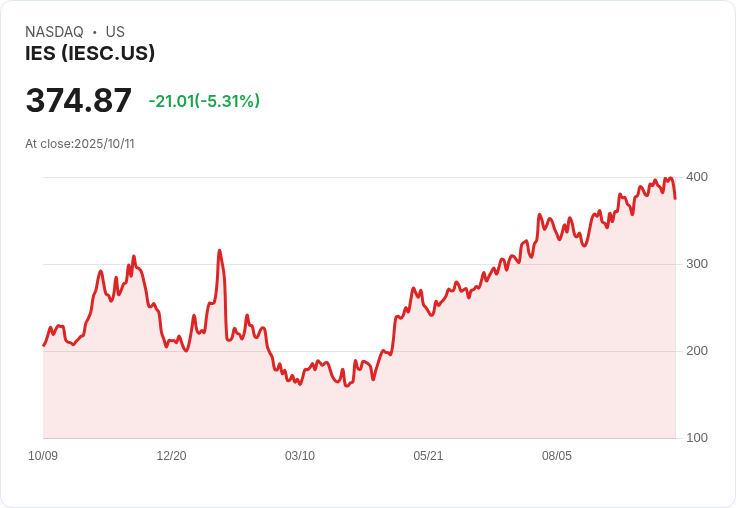
Task: Click the sharp price spike after 12/20
Action: click(219, 251)
